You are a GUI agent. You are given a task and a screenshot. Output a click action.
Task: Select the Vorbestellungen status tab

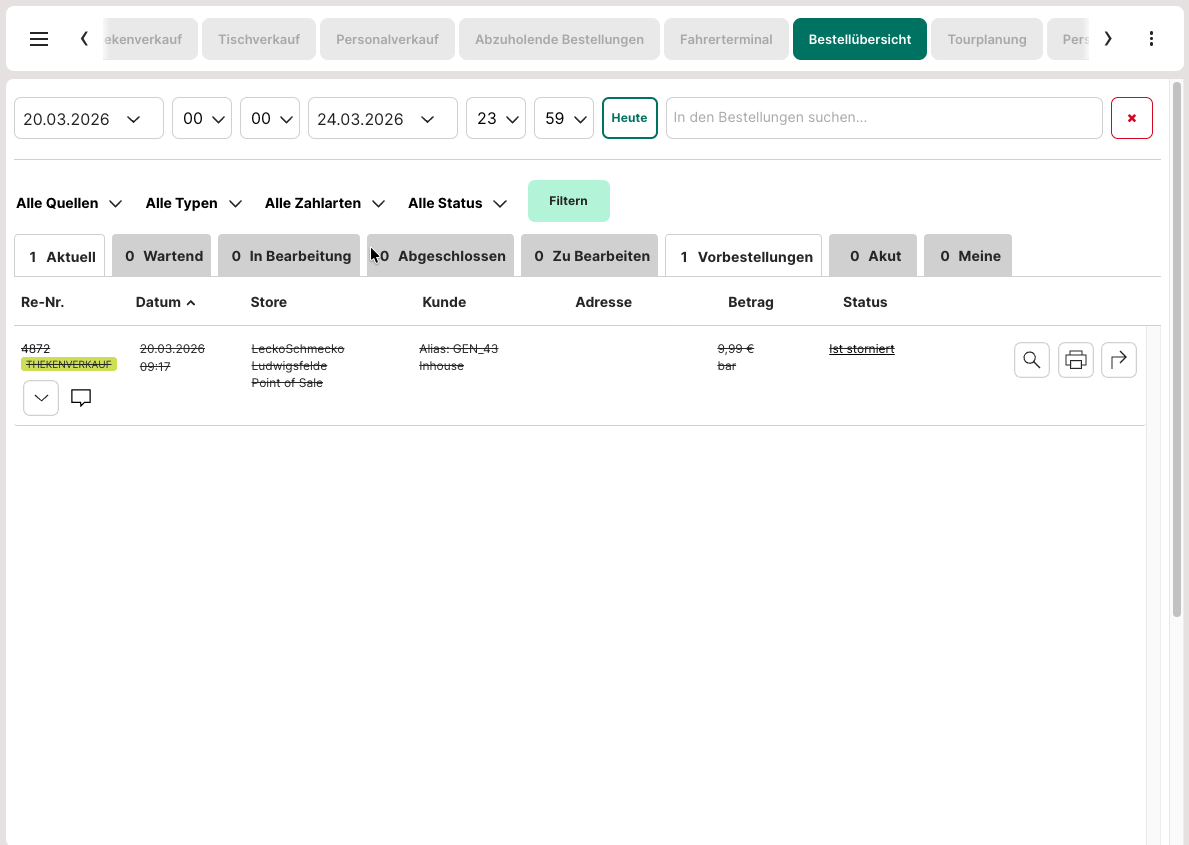[744, 256]
